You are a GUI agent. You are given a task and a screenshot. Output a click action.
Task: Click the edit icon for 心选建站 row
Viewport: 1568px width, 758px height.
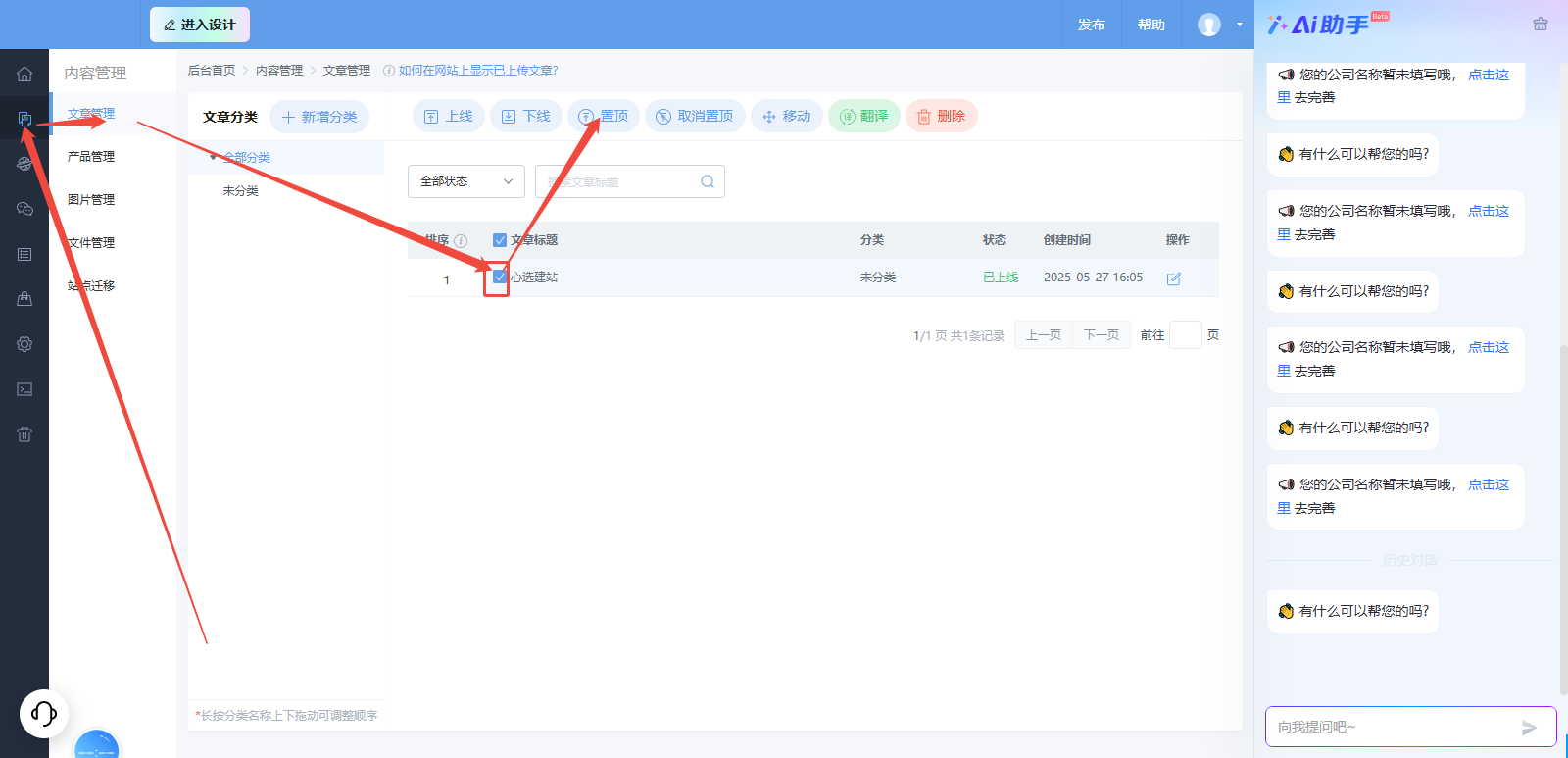click(1174, 278)
